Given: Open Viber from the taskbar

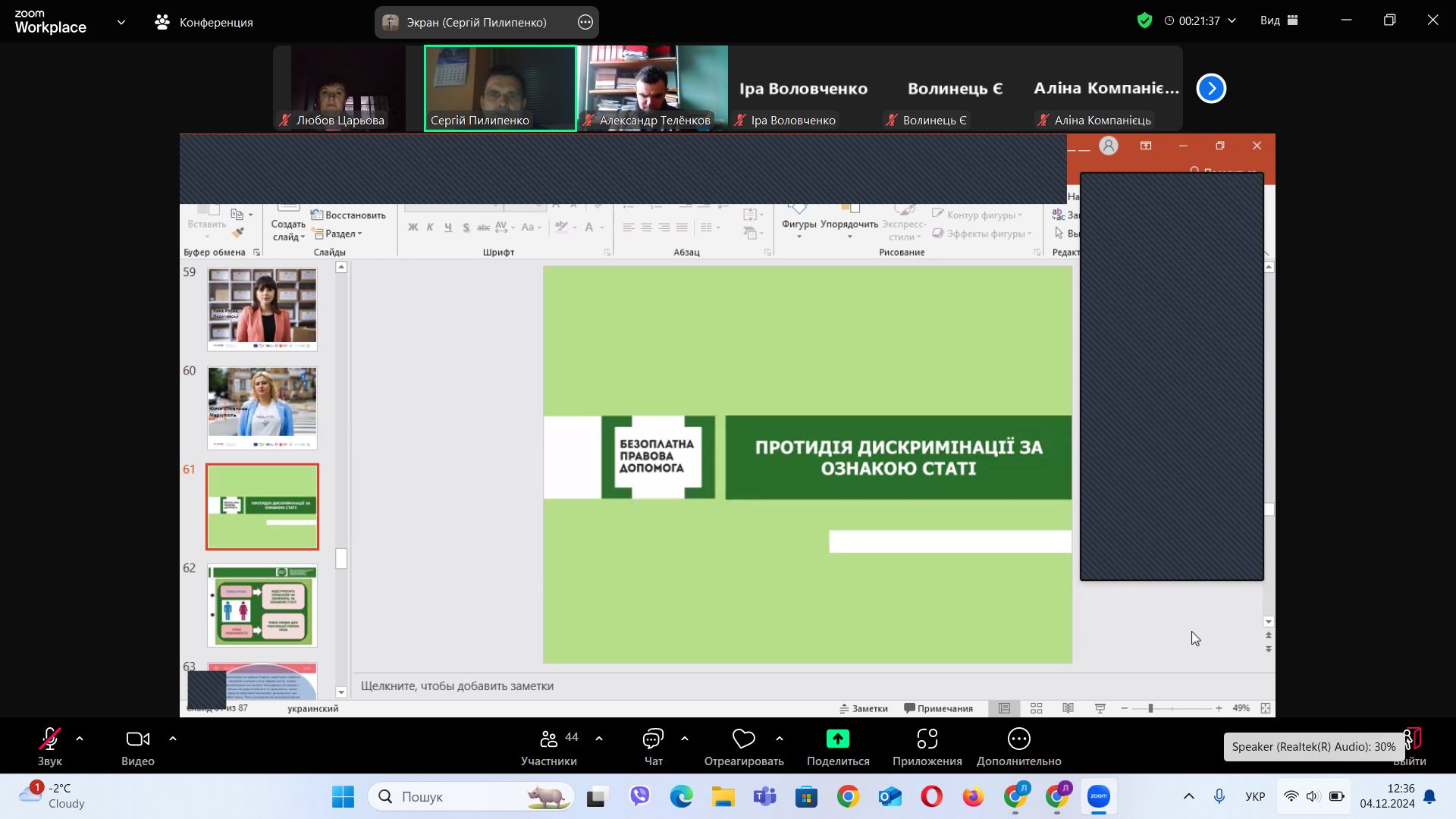Looking at the screenshot, I should [640, 796].
